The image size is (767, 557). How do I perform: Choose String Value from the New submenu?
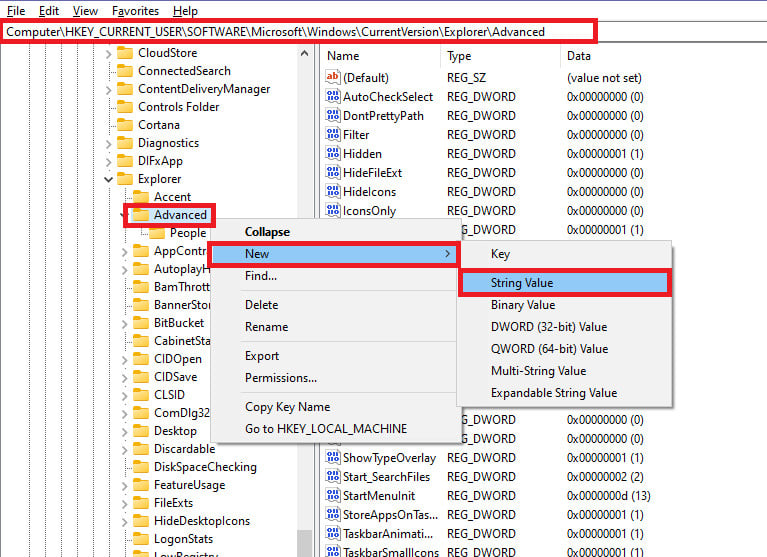click(565, 283)
